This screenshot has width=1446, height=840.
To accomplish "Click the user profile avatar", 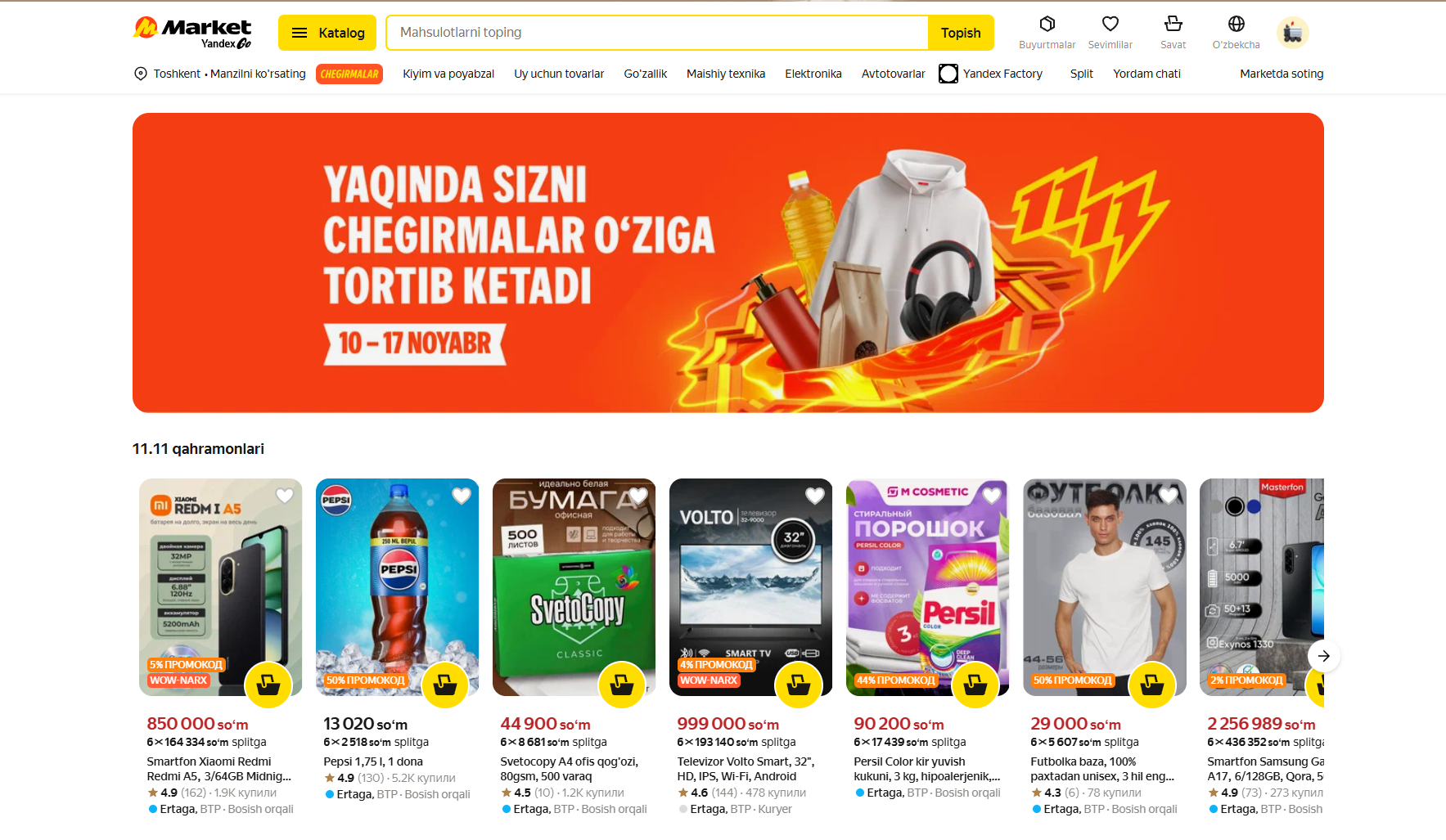I will (1292, 33).
